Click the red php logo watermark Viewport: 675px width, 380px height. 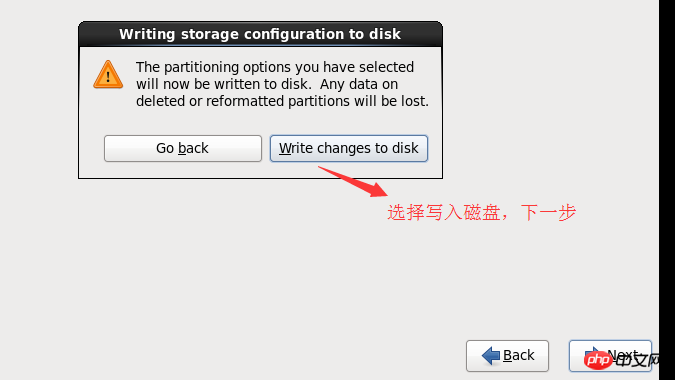coord(598,360)
